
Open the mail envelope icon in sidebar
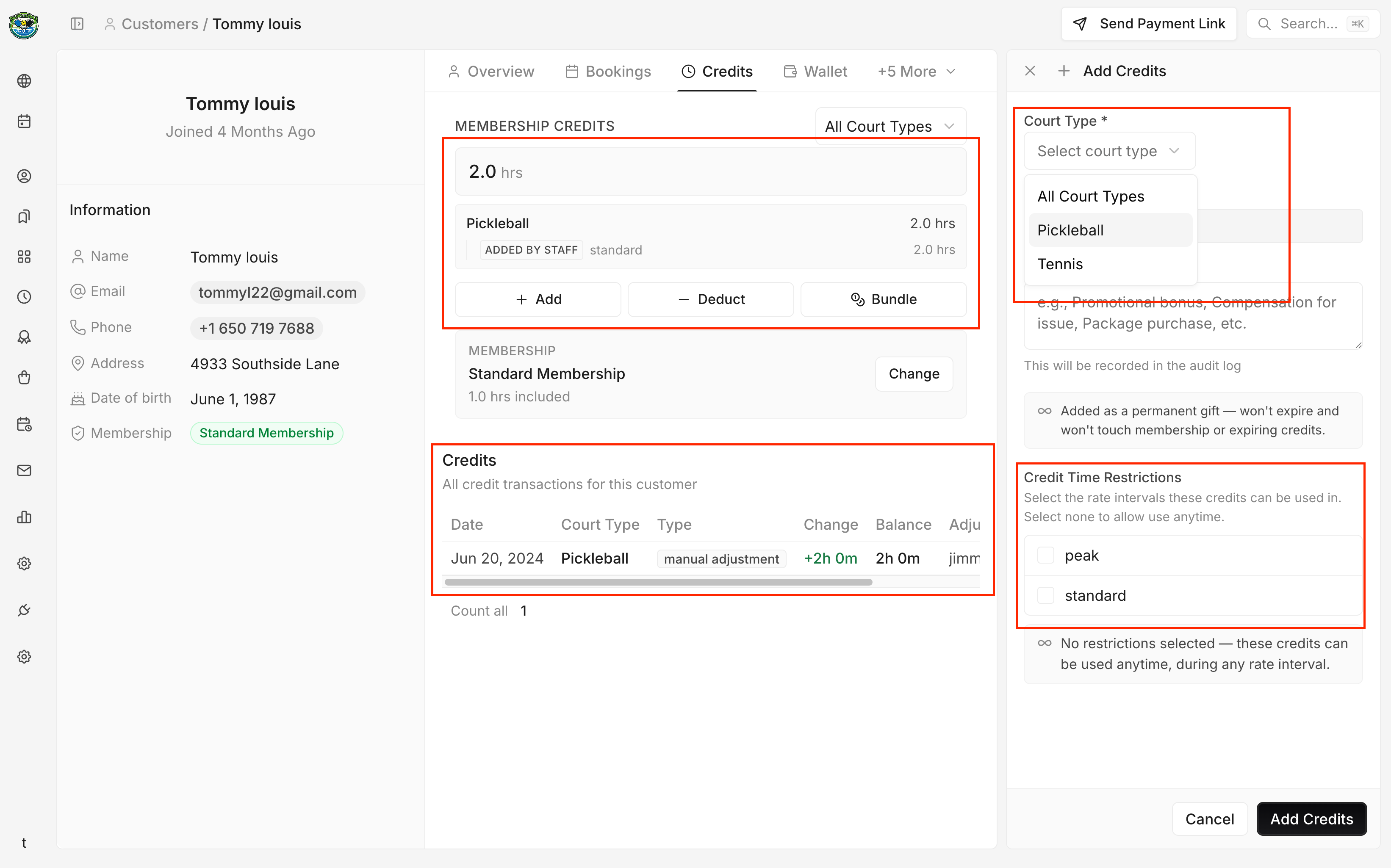coord(24,471)
